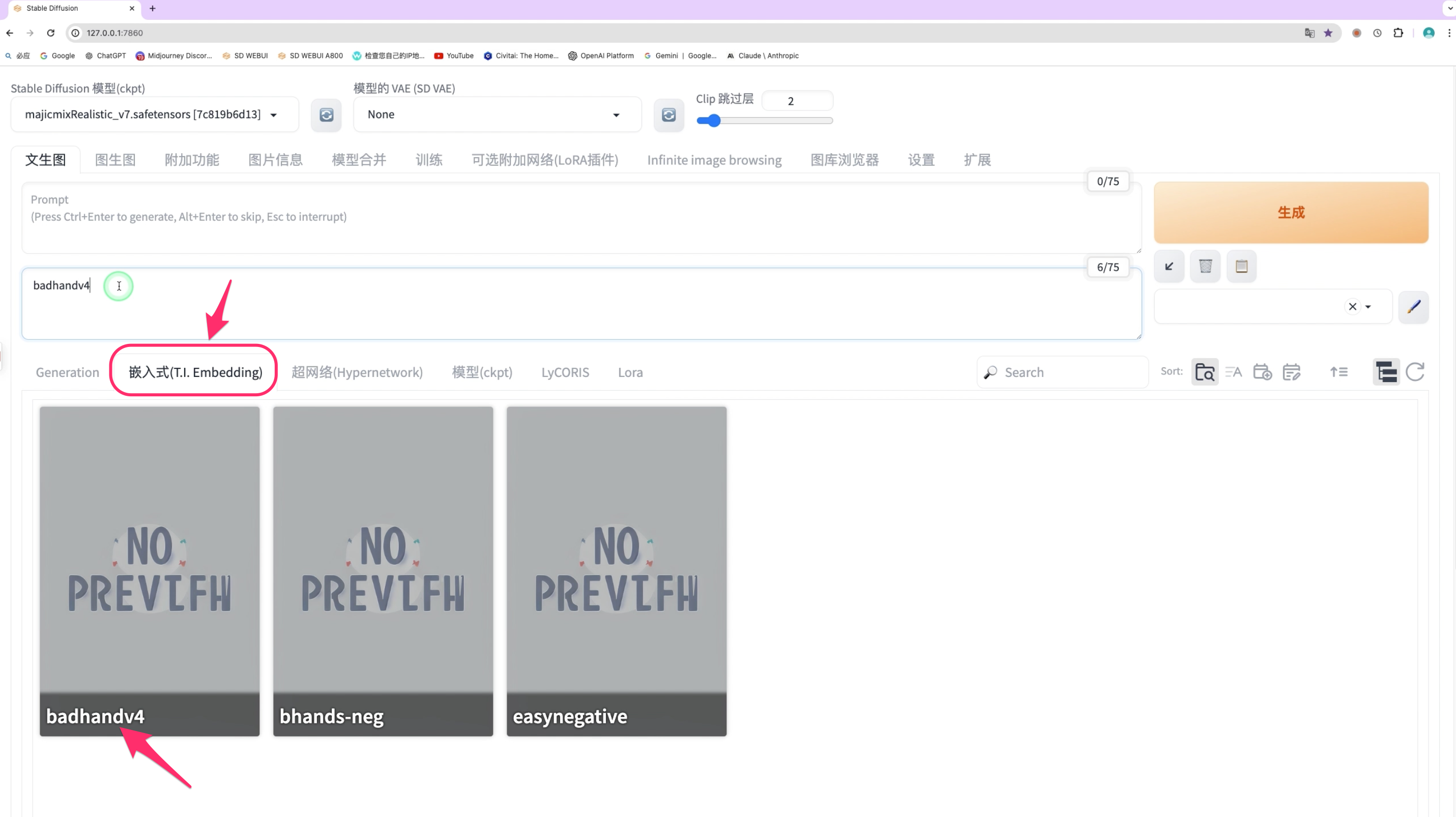Select the easynegative embedding card

pos(616,571)
